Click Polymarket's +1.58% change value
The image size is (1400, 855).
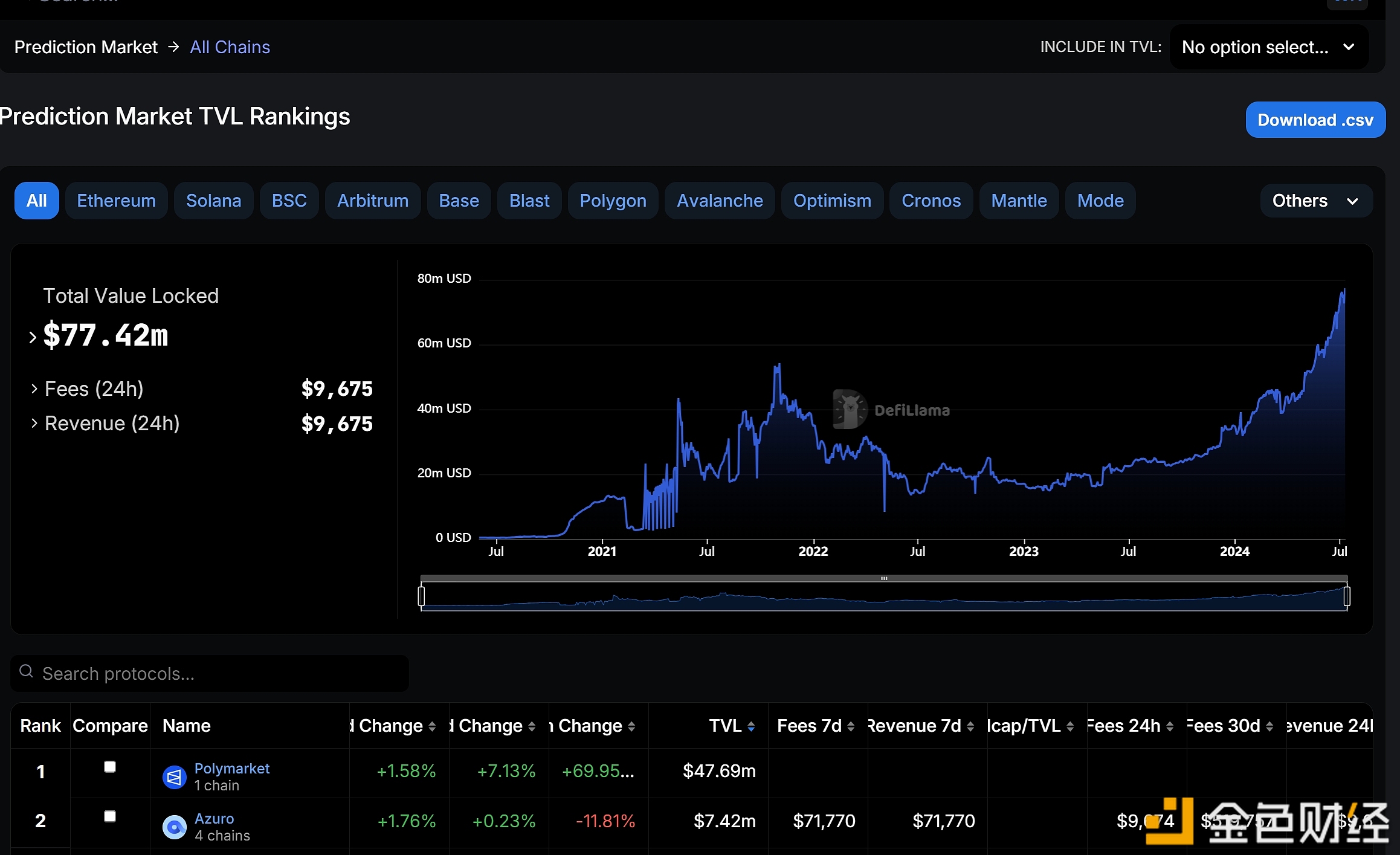pos(406,771)
